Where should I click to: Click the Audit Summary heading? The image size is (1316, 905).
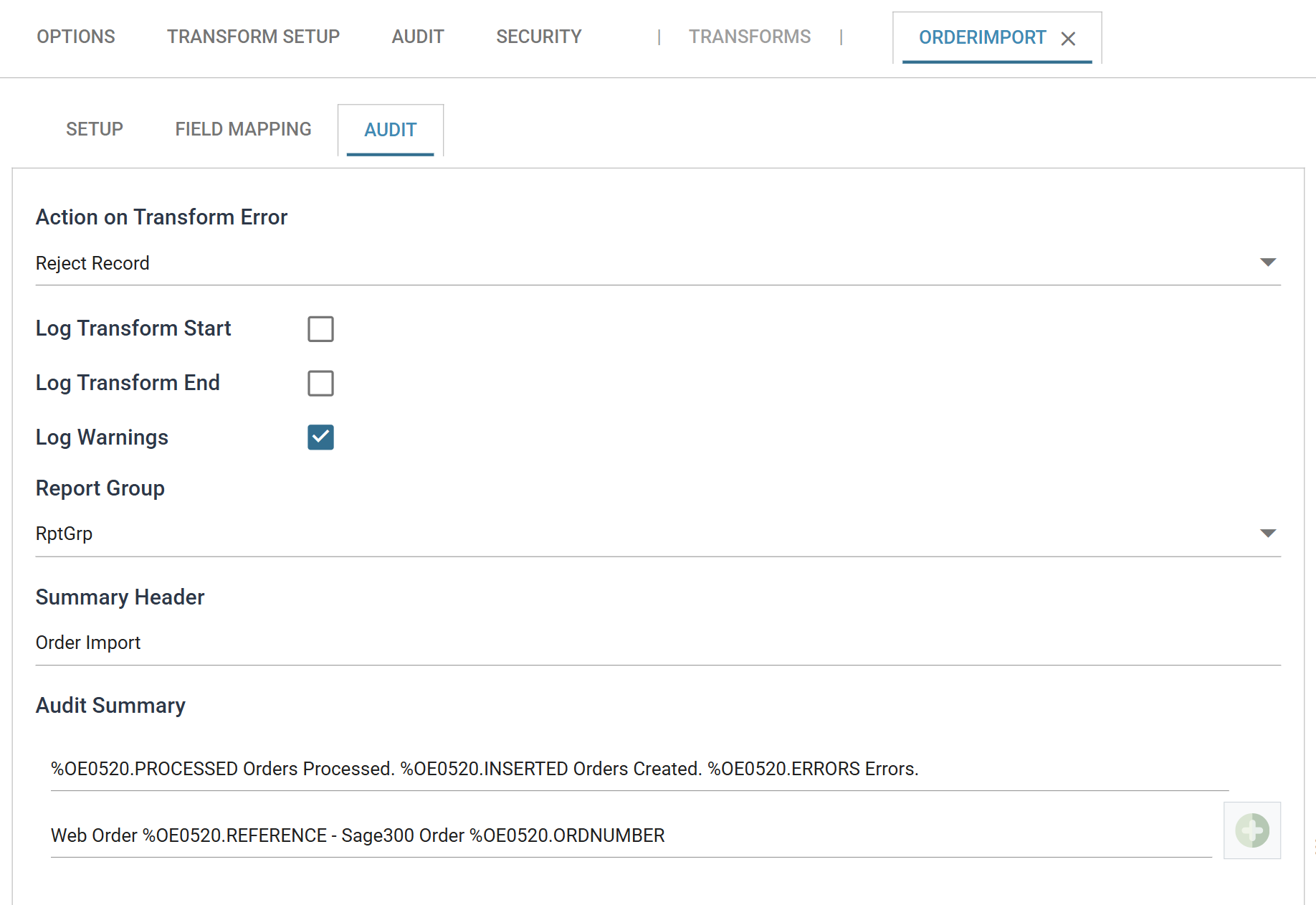[110, 706]
